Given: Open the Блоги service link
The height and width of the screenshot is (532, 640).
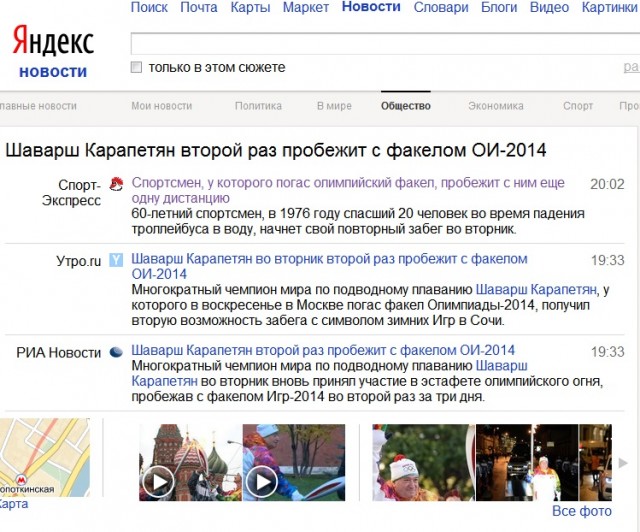Looking at the screenshot, I should pos(499,7).
